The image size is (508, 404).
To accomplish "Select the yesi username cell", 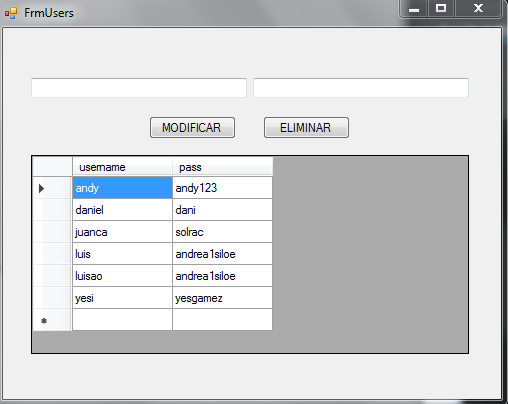I will 122,298.
